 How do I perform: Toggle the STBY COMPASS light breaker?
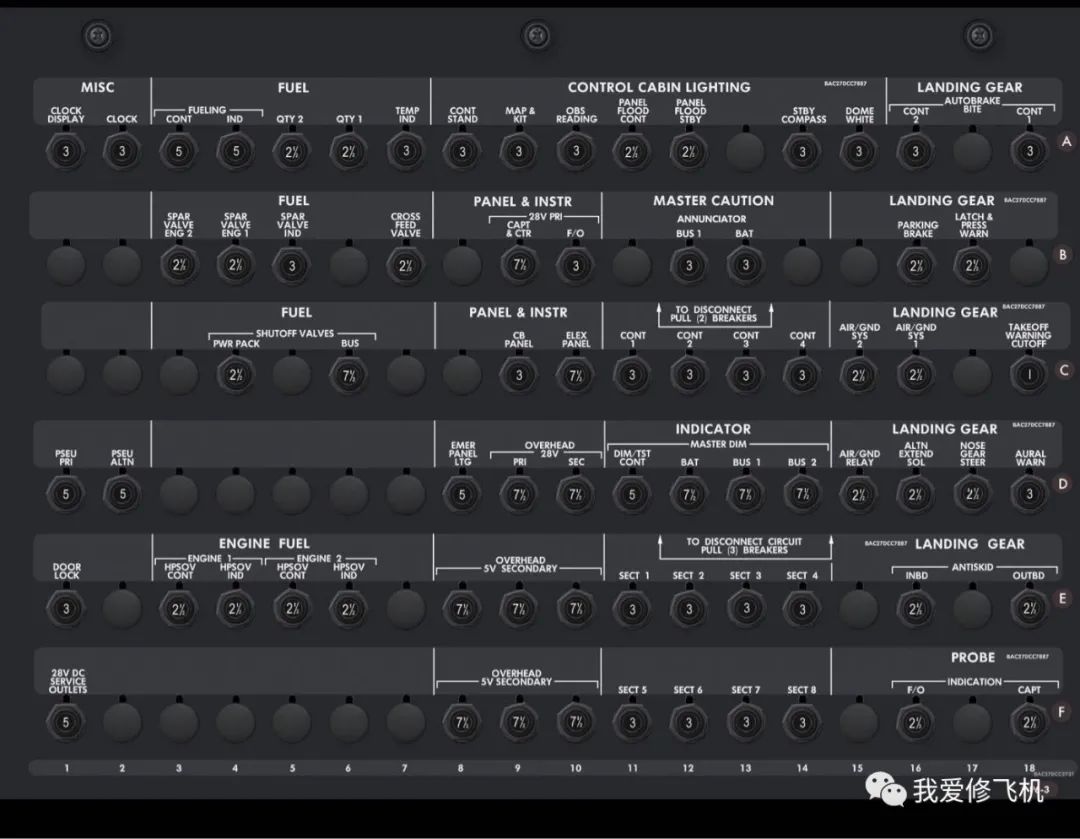(802, 151)
